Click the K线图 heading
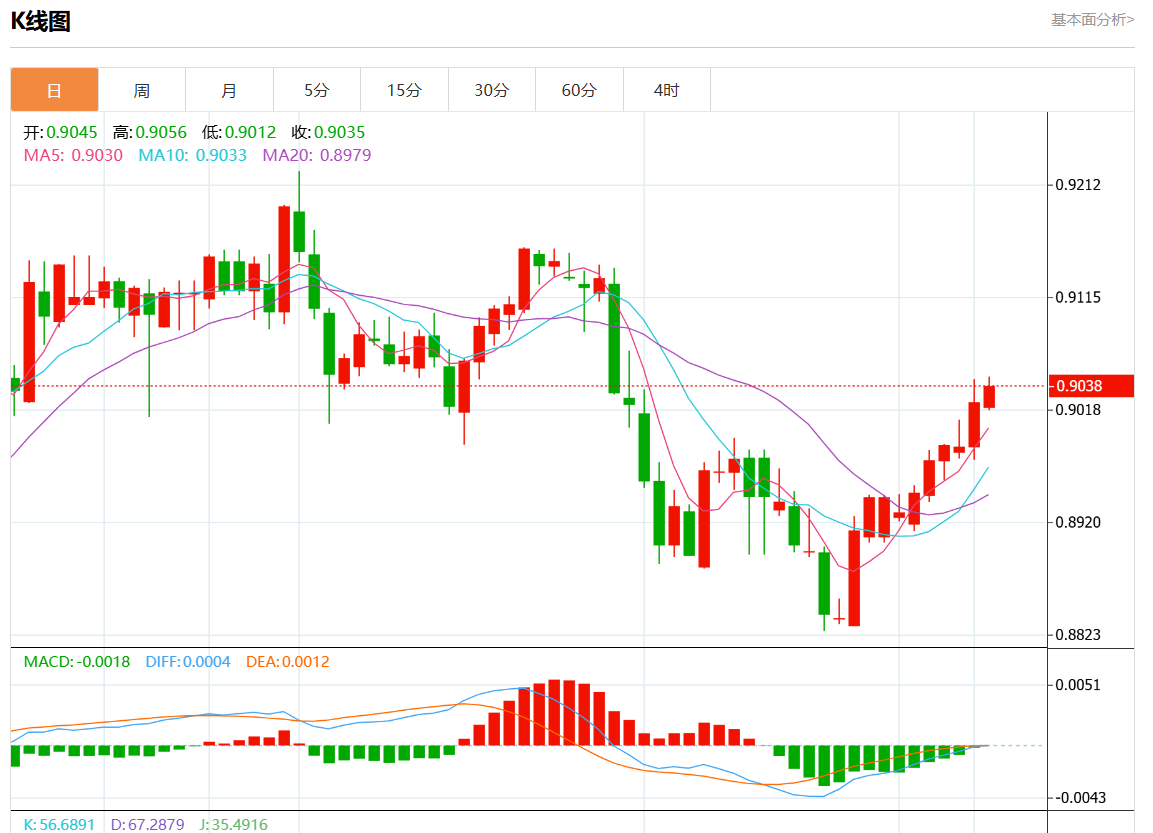The width and height of the screenshot is (1153, 833). tap(40, 21)
